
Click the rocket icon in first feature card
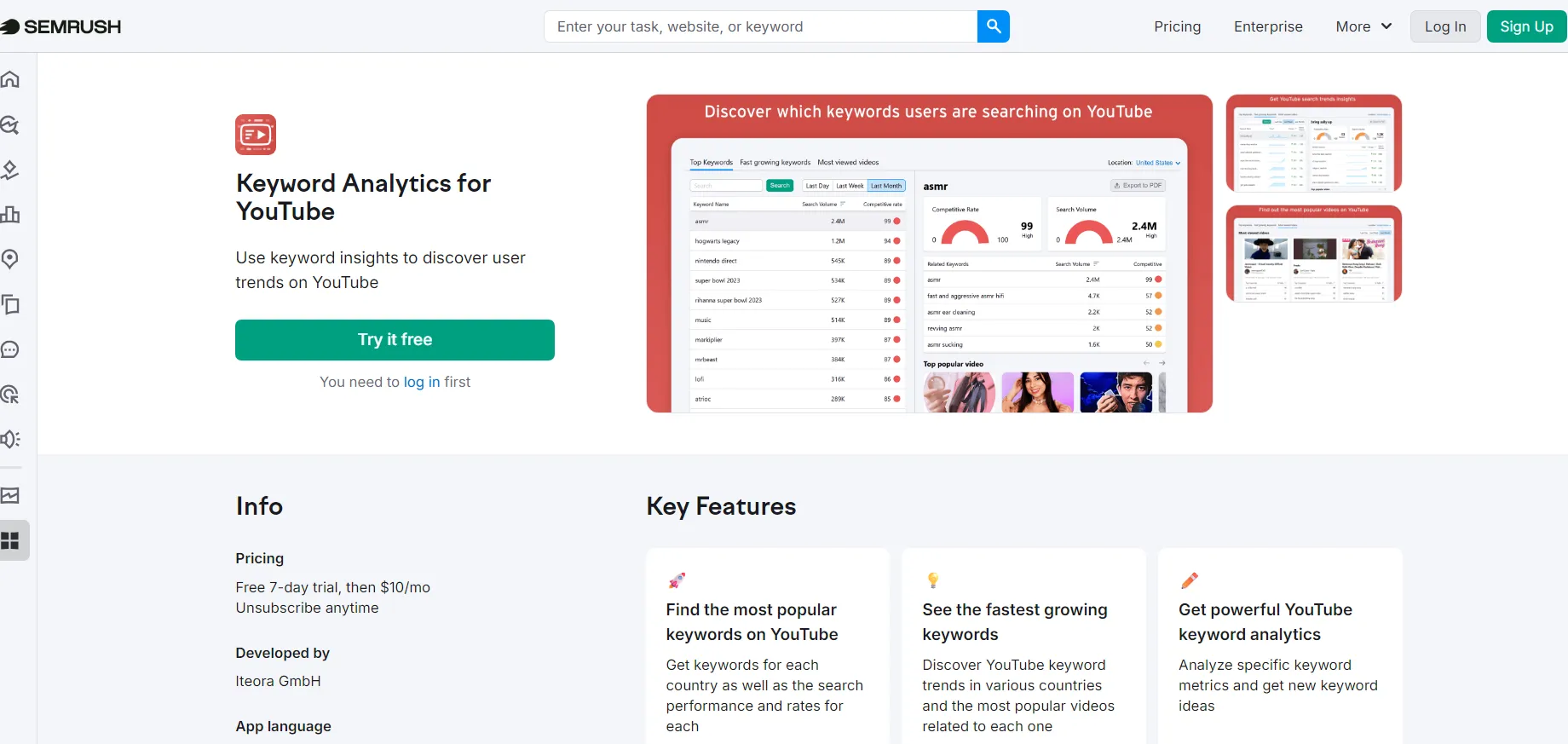(x=677, y=580)
